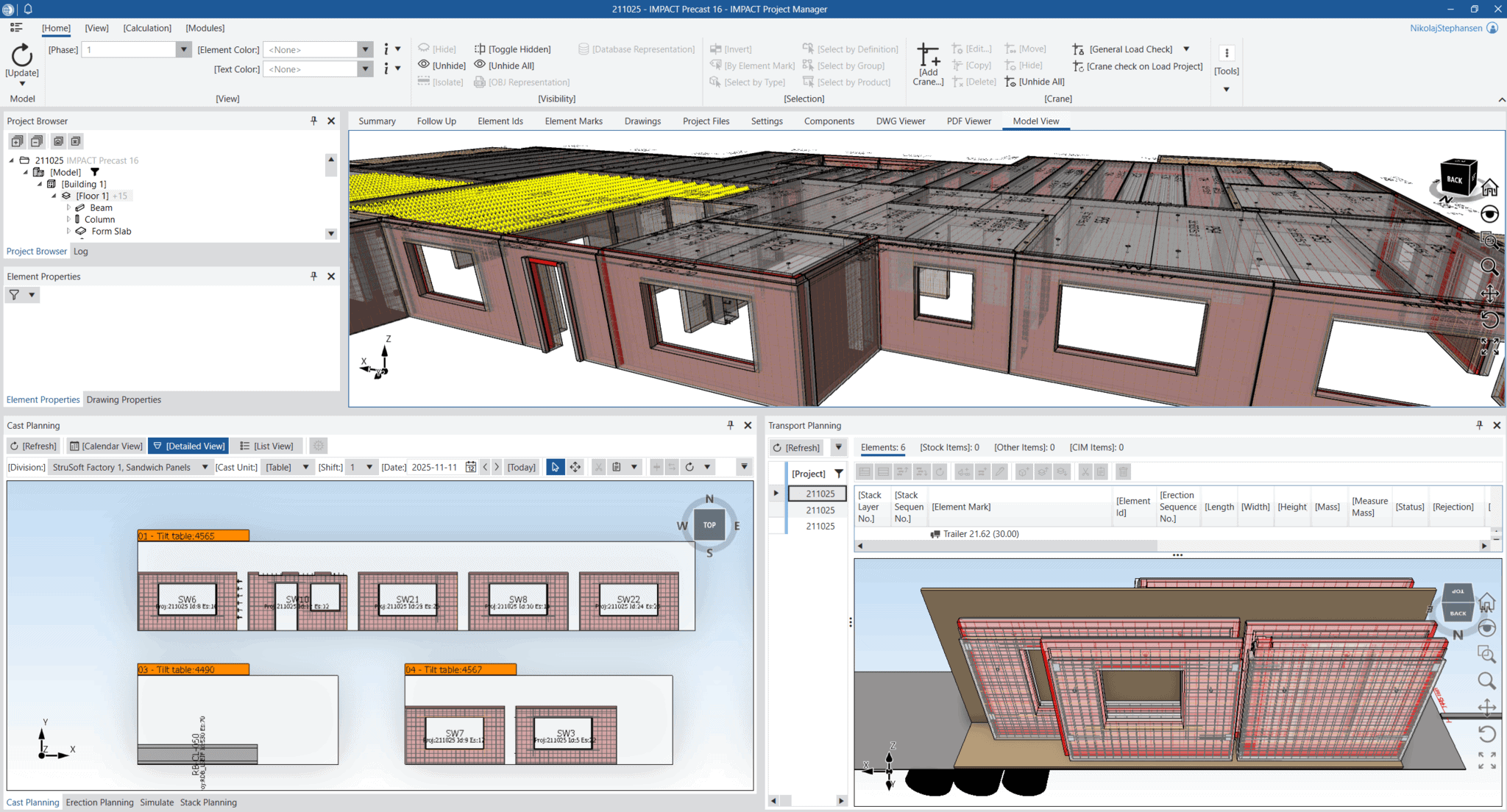Click the [Today] button in Cast Planning

click(521, 467)
